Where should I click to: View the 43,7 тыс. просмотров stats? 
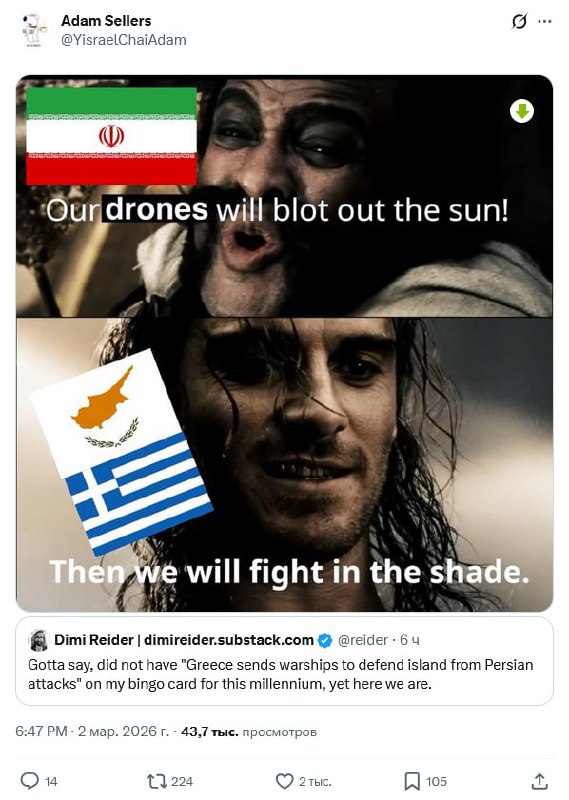pos(249,732)
